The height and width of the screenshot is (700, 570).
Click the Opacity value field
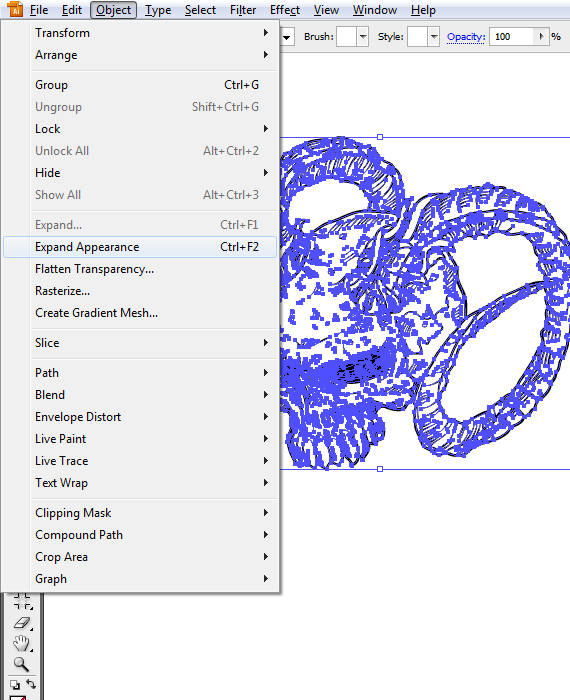click(x=512, y=37)
